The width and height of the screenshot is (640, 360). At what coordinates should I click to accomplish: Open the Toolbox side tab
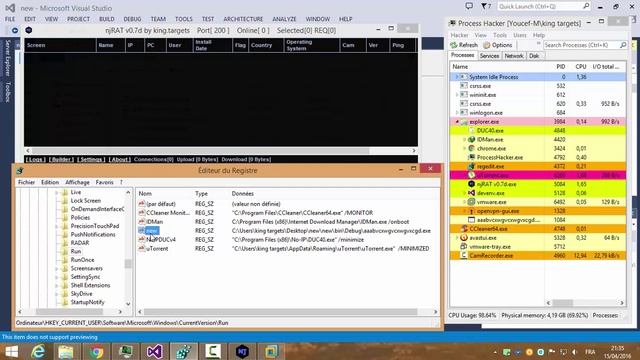[7, 92]
